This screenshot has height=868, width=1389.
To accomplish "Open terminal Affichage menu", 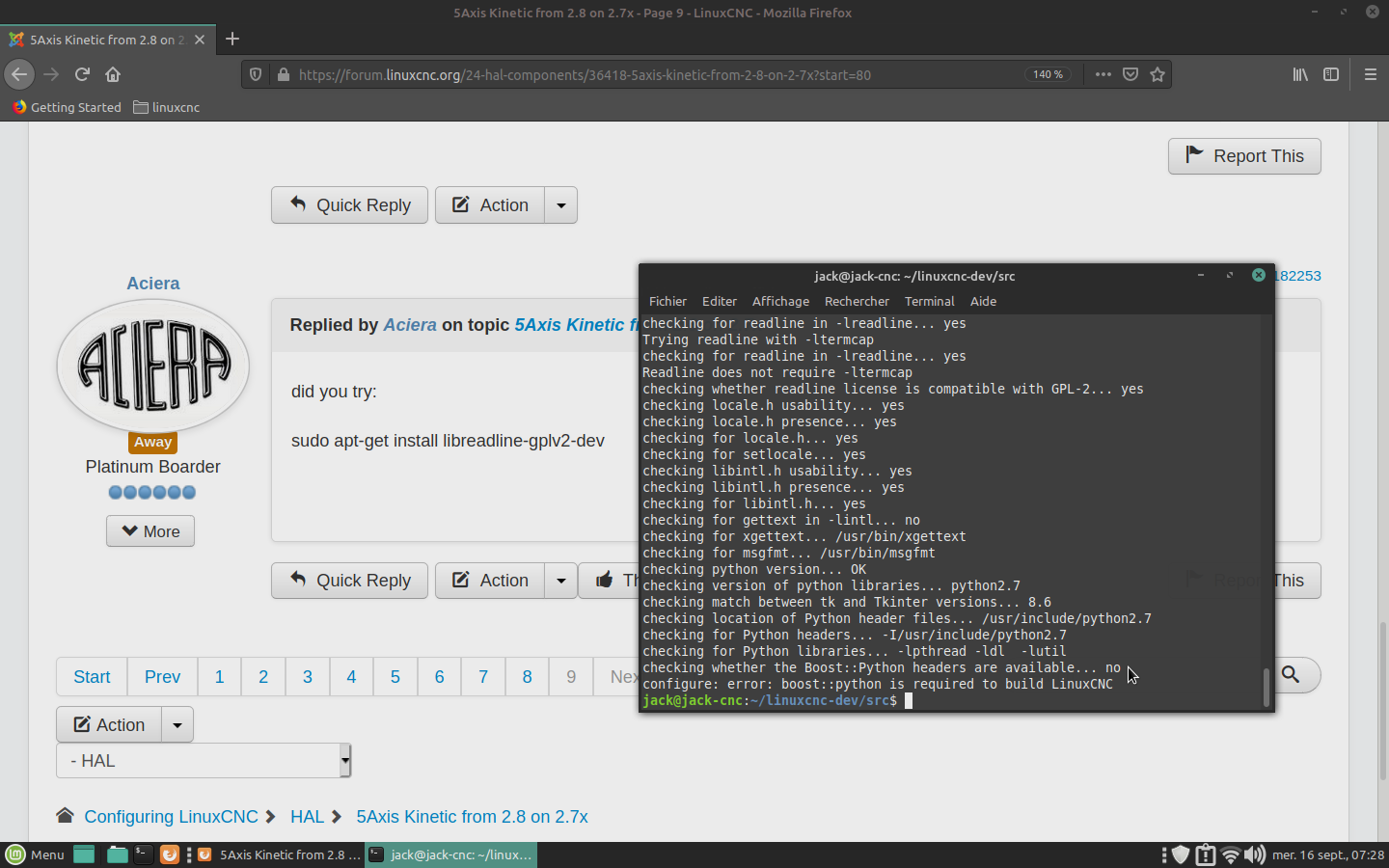I will [780, 302].
